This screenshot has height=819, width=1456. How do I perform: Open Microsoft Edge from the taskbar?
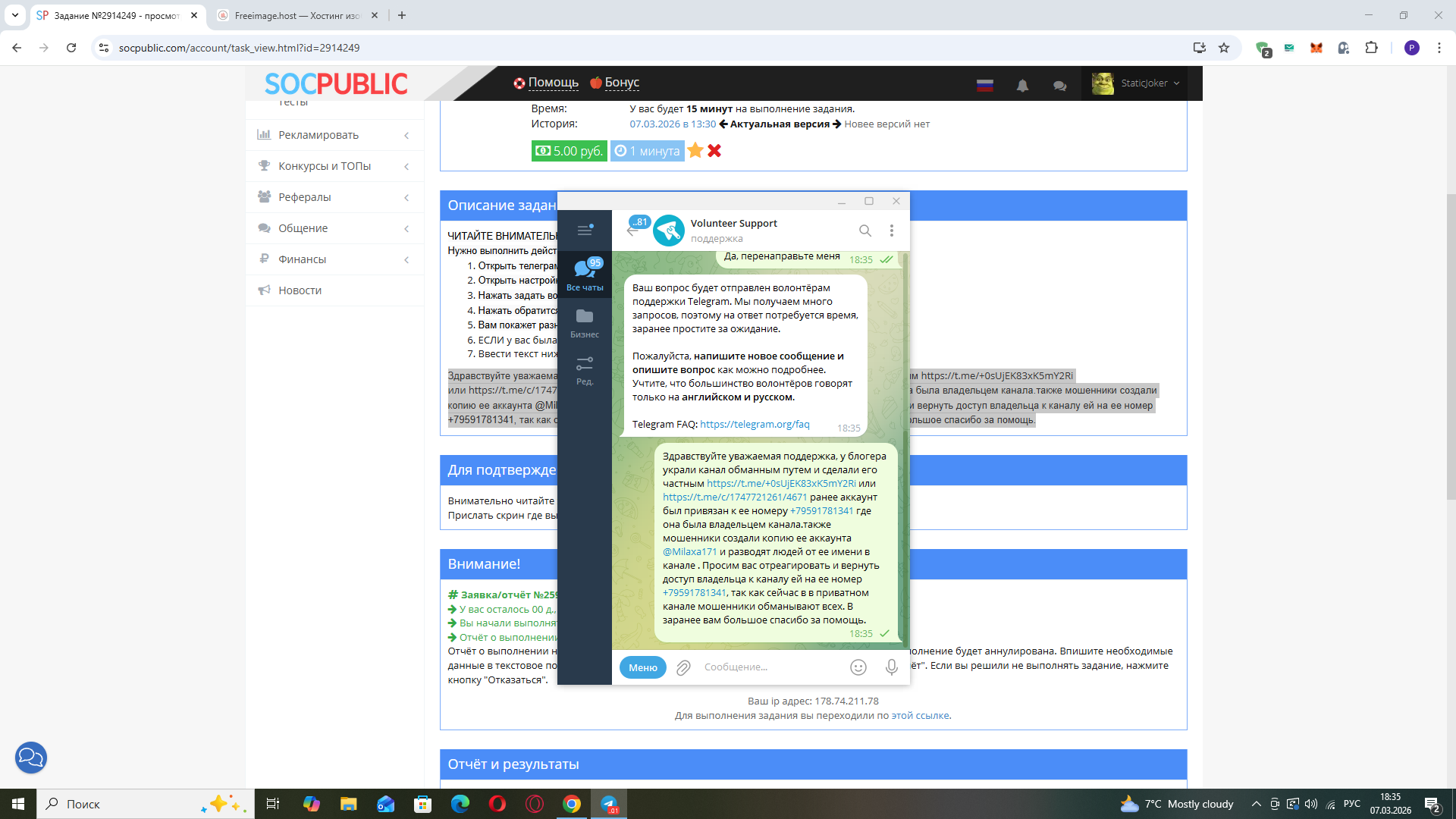tap(460, 804)
